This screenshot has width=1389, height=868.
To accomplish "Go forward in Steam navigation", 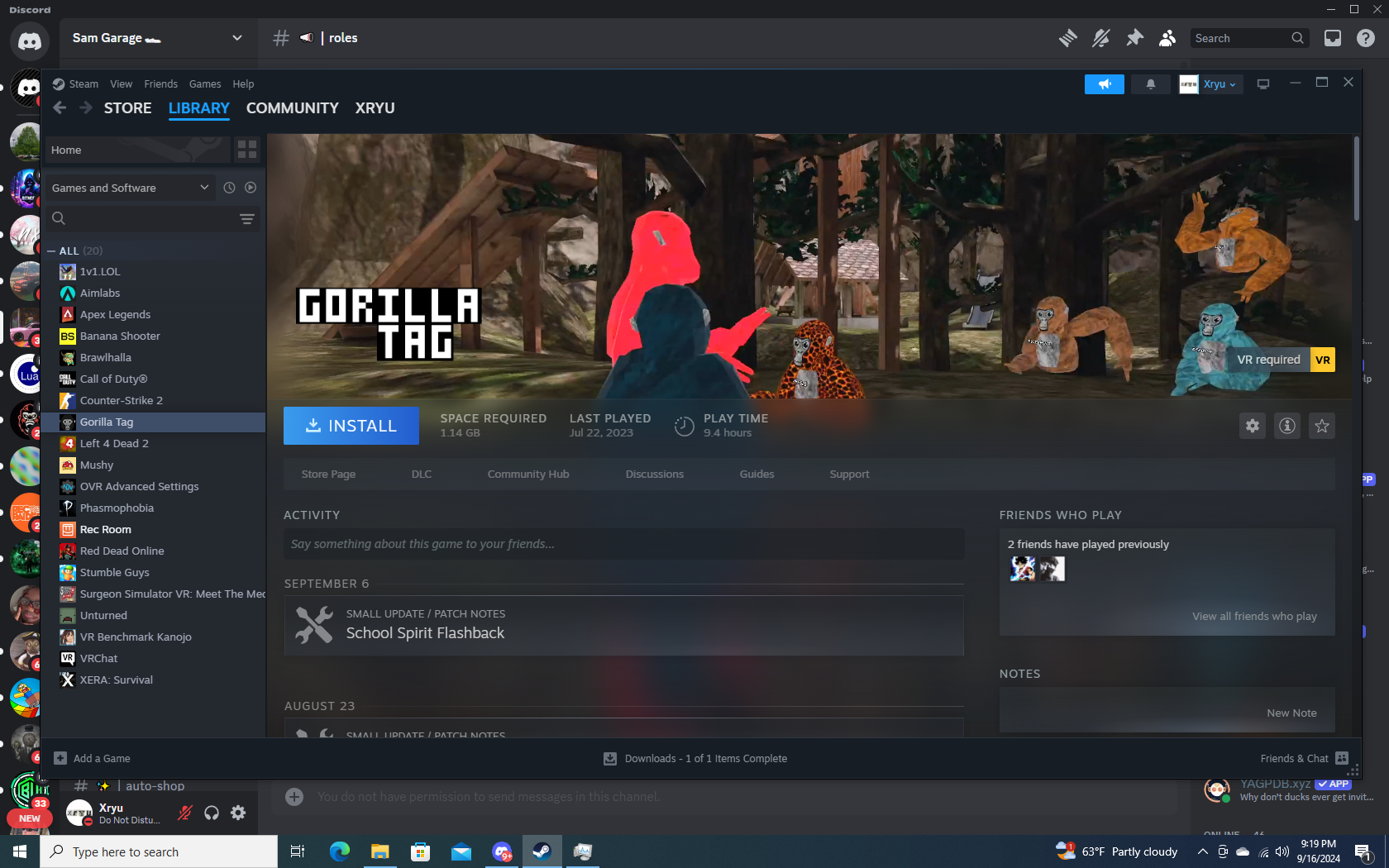I will tap(86, 108).
